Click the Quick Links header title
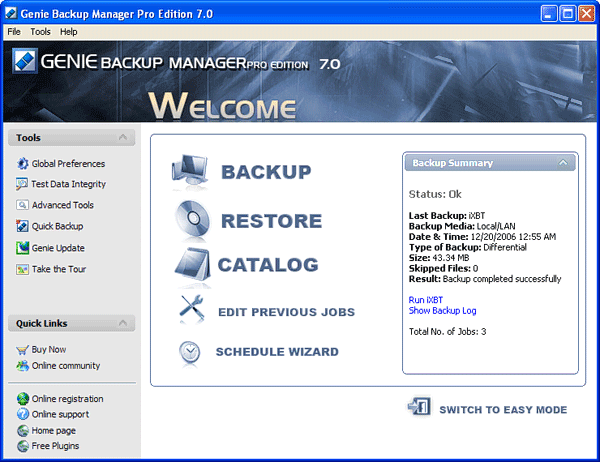Image resolution: width=600 pixels, height=462 pixels. 42,323
